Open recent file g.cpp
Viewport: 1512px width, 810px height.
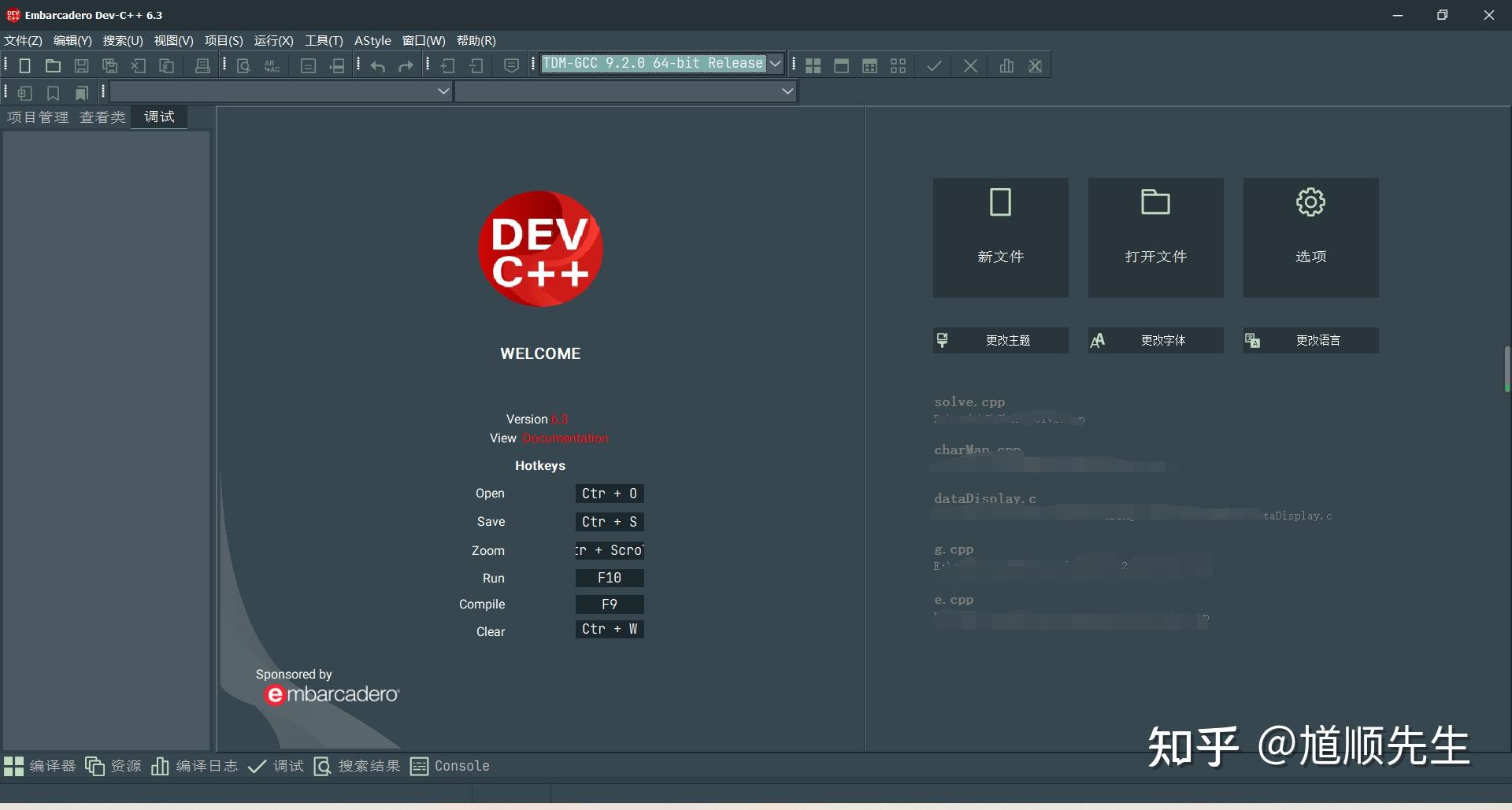(x=954, y=549)
